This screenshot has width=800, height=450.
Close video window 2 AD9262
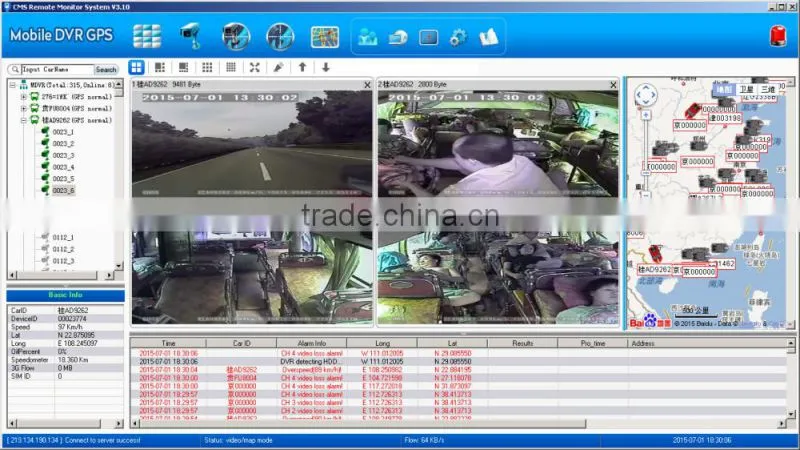(613, 85)
